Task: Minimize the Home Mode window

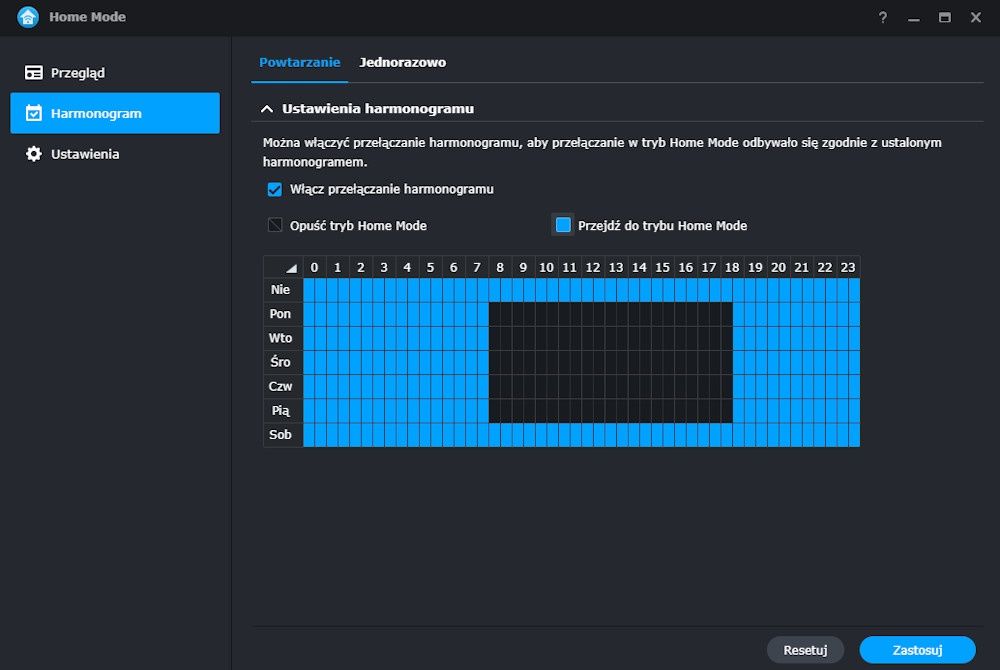Action: [914, 18]
